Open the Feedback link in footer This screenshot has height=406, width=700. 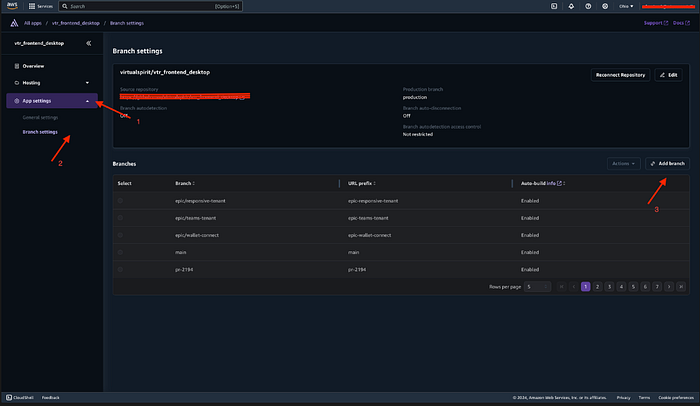[50, 398]
